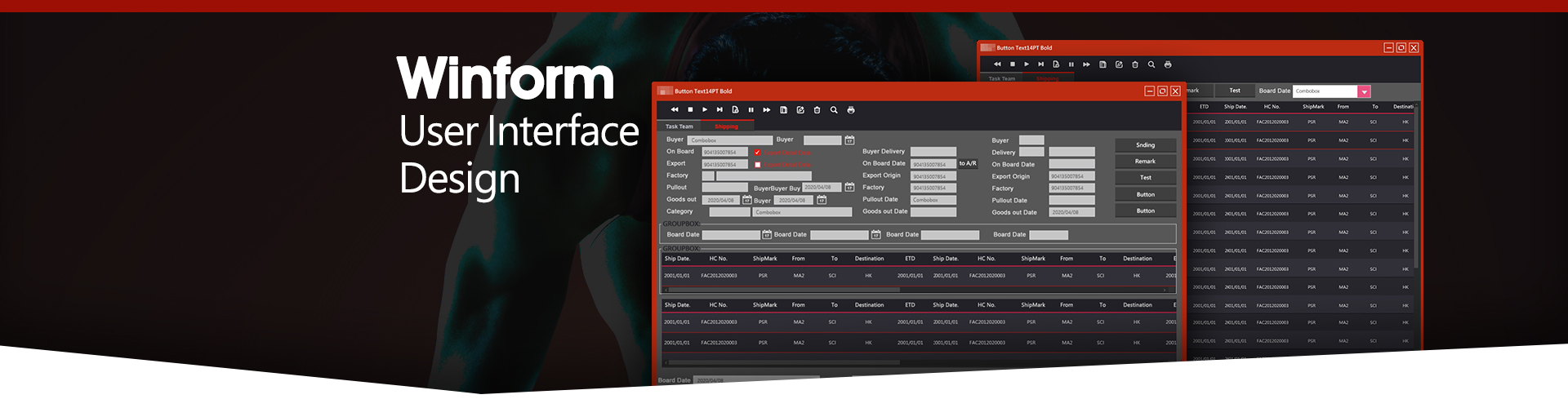Click the Test button in the back window
The image size is (1568, 408).
click(x=1235, y=91)
